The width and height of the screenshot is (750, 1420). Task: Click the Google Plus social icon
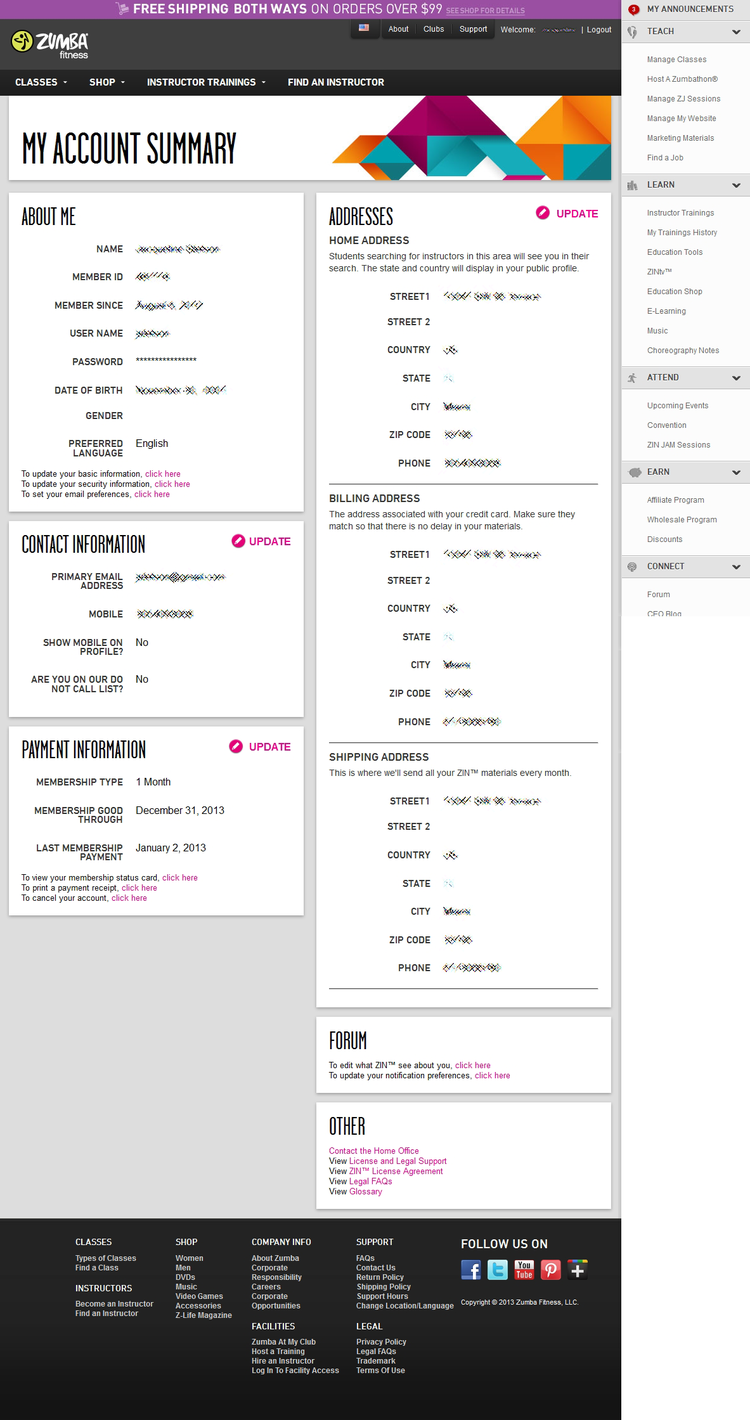578,1269
